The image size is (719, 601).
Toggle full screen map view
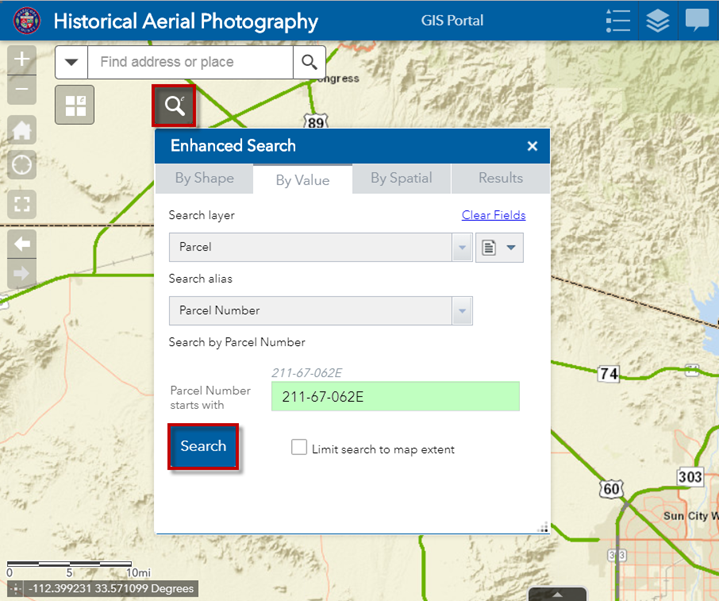click(x=22, y=204)
